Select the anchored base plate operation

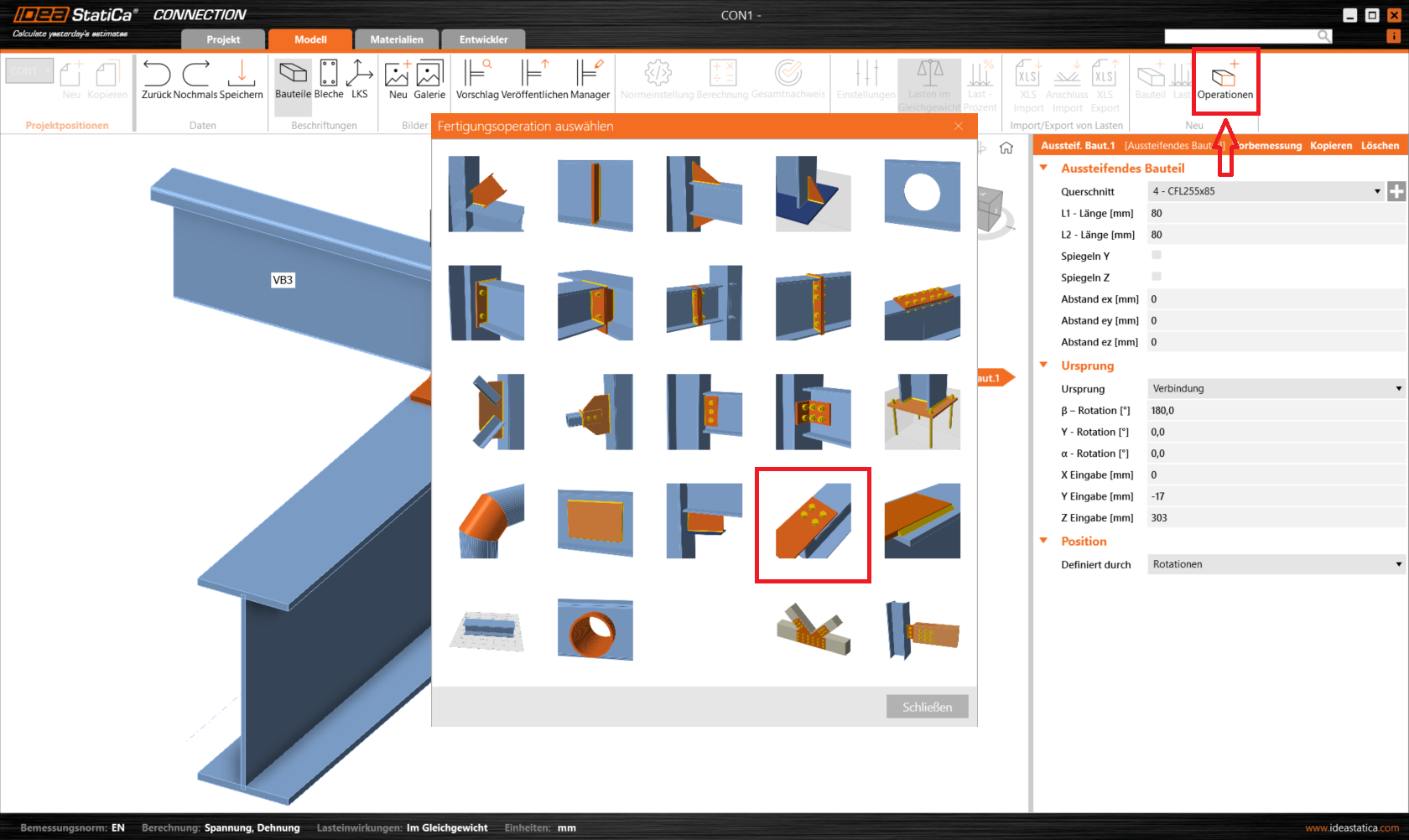pyautogui.click(x=922, y=412)
